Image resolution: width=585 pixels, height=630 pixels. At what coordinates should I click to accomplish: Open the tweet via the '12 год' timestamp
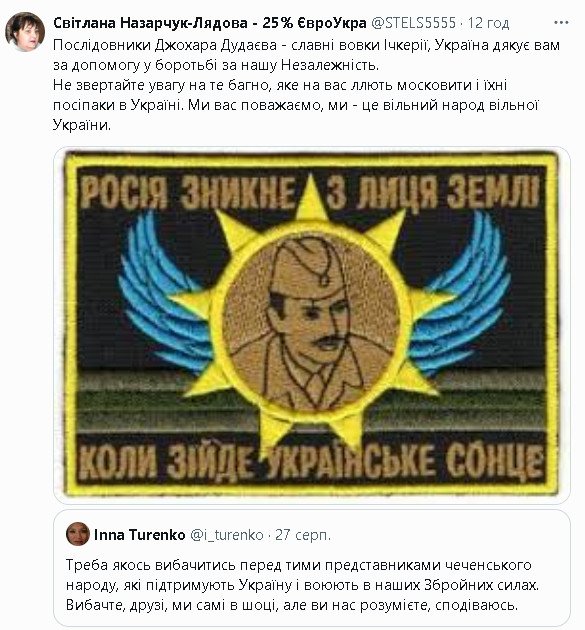488,23
